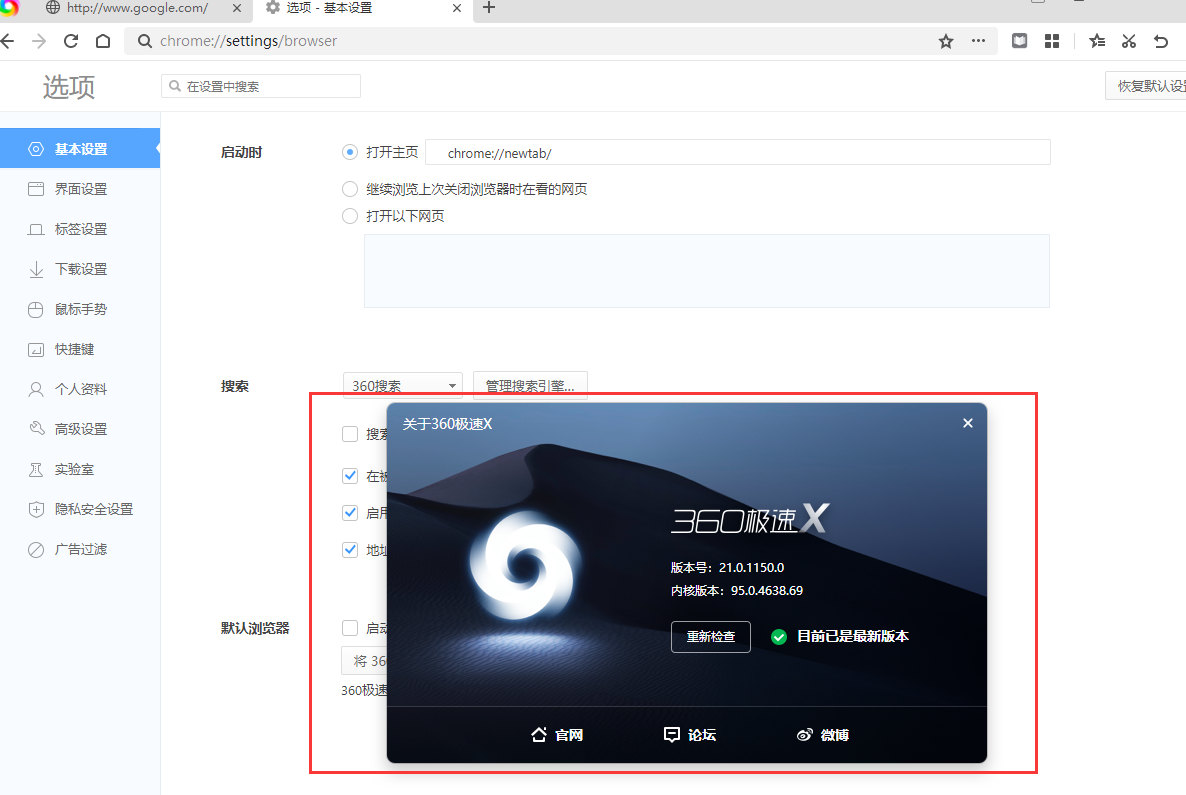Click 管理搜索引擎... button
The height and width of the screenshot is (795, 1186).
tap(529, 386)
